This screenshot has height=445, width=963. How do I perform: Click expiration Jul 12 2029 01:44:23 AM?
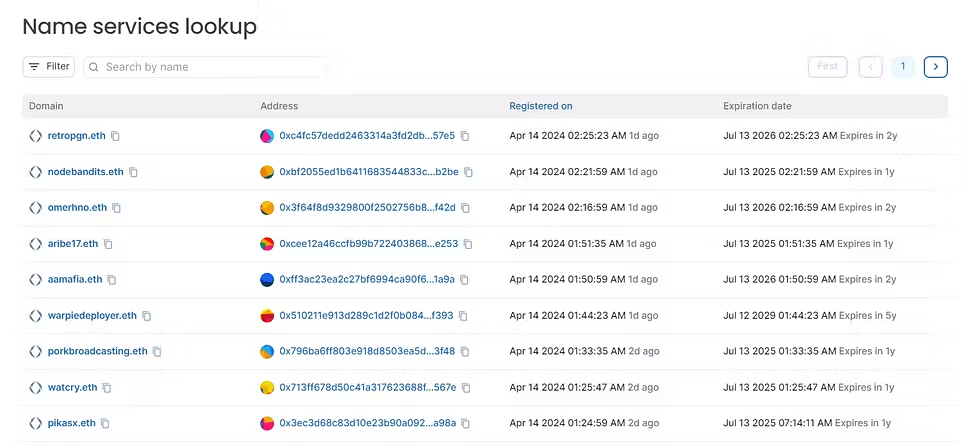pyautogui.click(x=779, y=316)
